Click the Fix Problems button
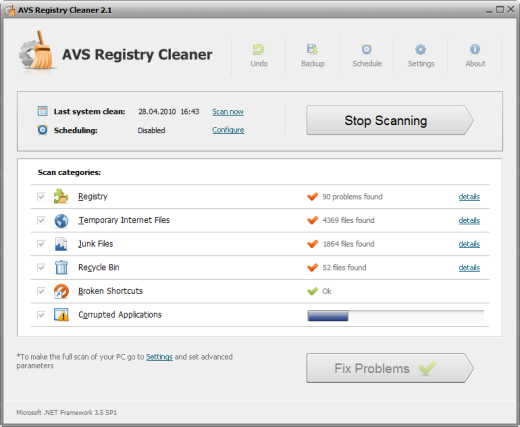 (390, 368)
